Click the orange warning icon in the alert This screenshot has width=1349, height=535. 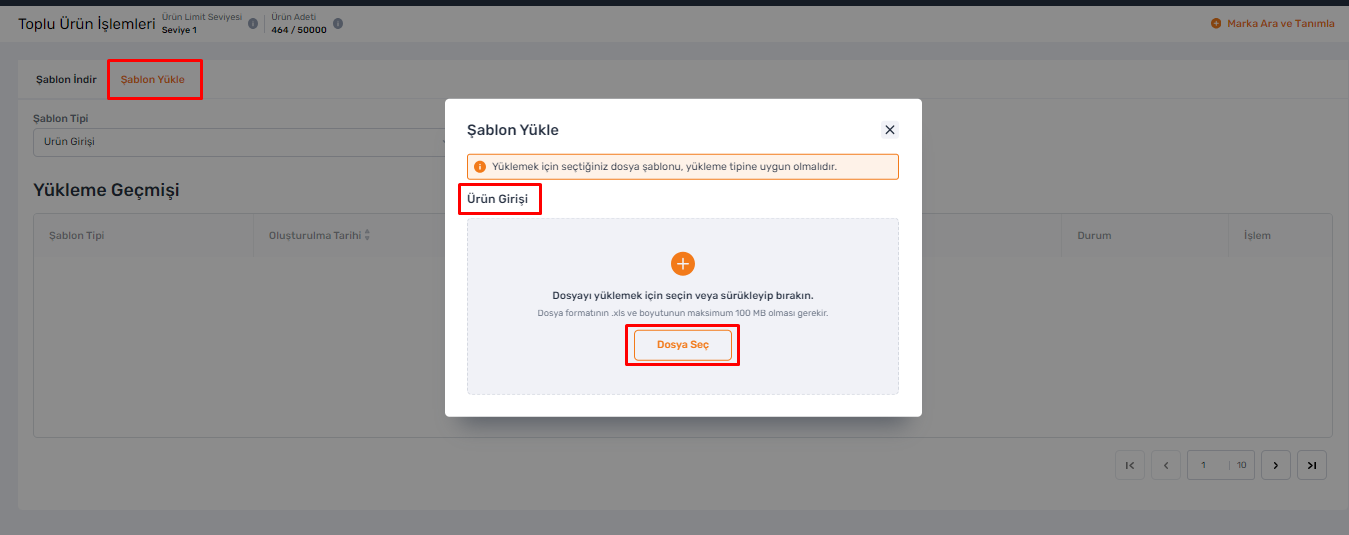(480, 166)
